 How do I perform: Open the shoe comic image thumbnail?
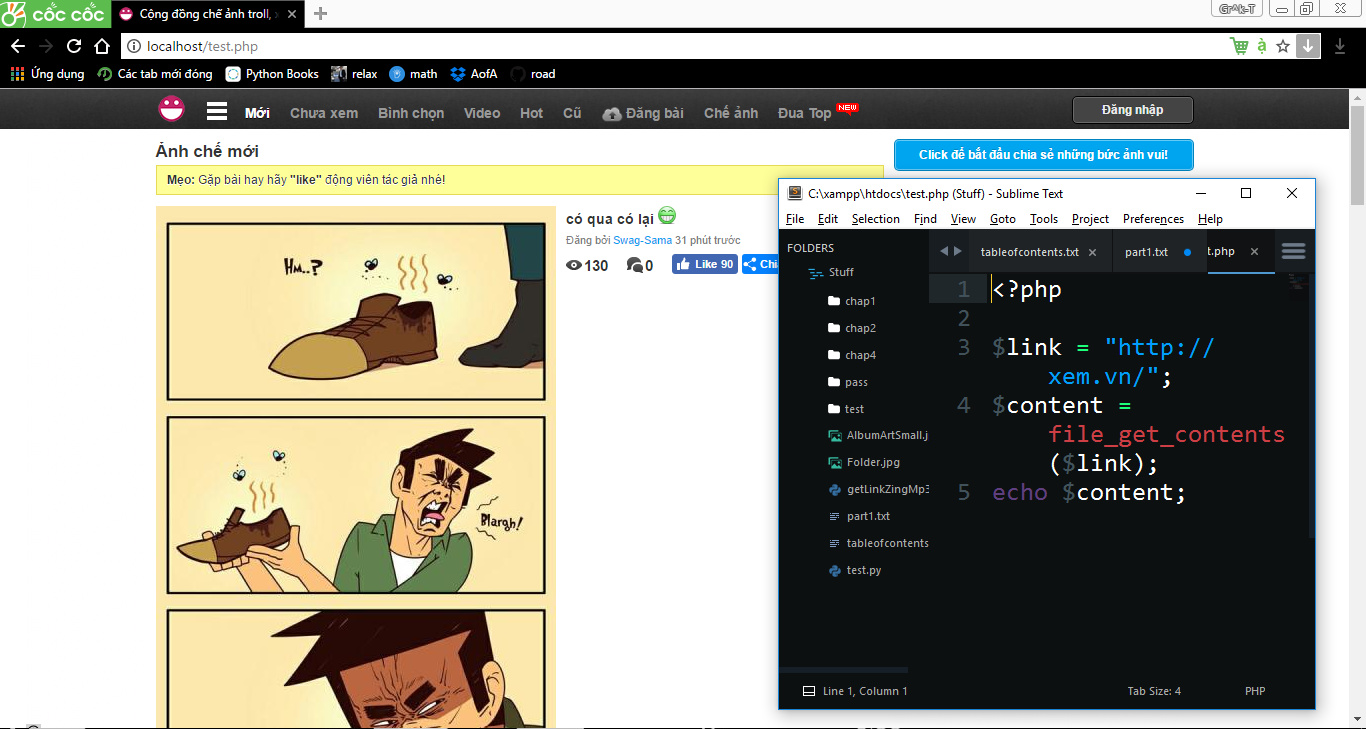coord(356,467)
